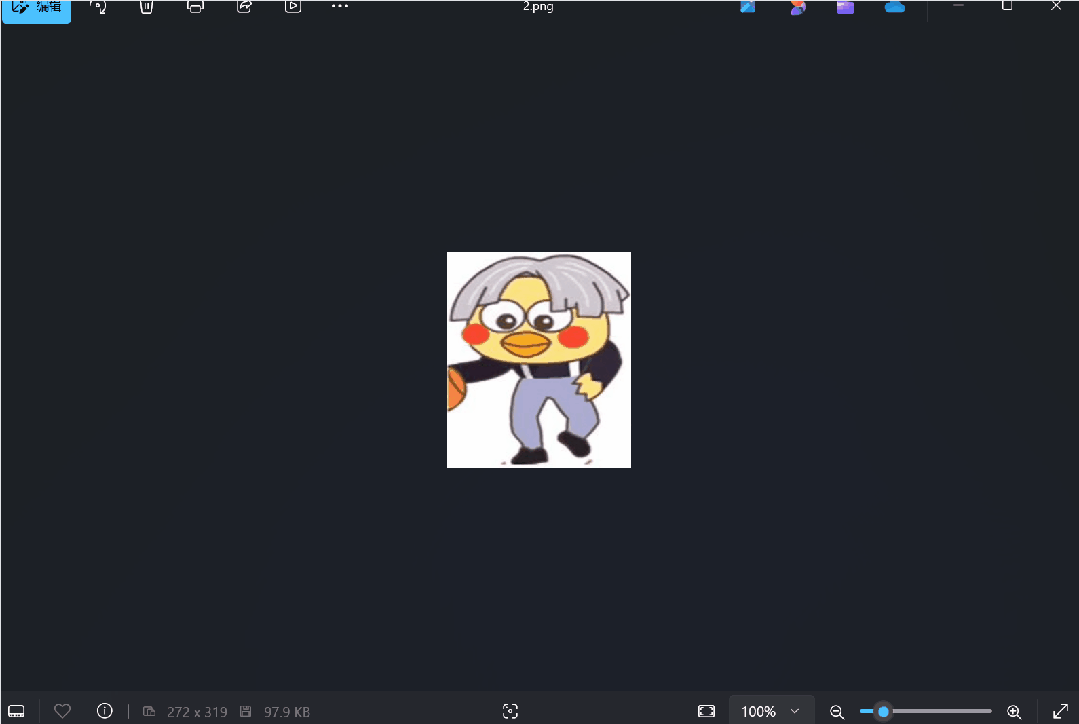
Task: Open the three-dots more options menu
Action: click(340, 6)
